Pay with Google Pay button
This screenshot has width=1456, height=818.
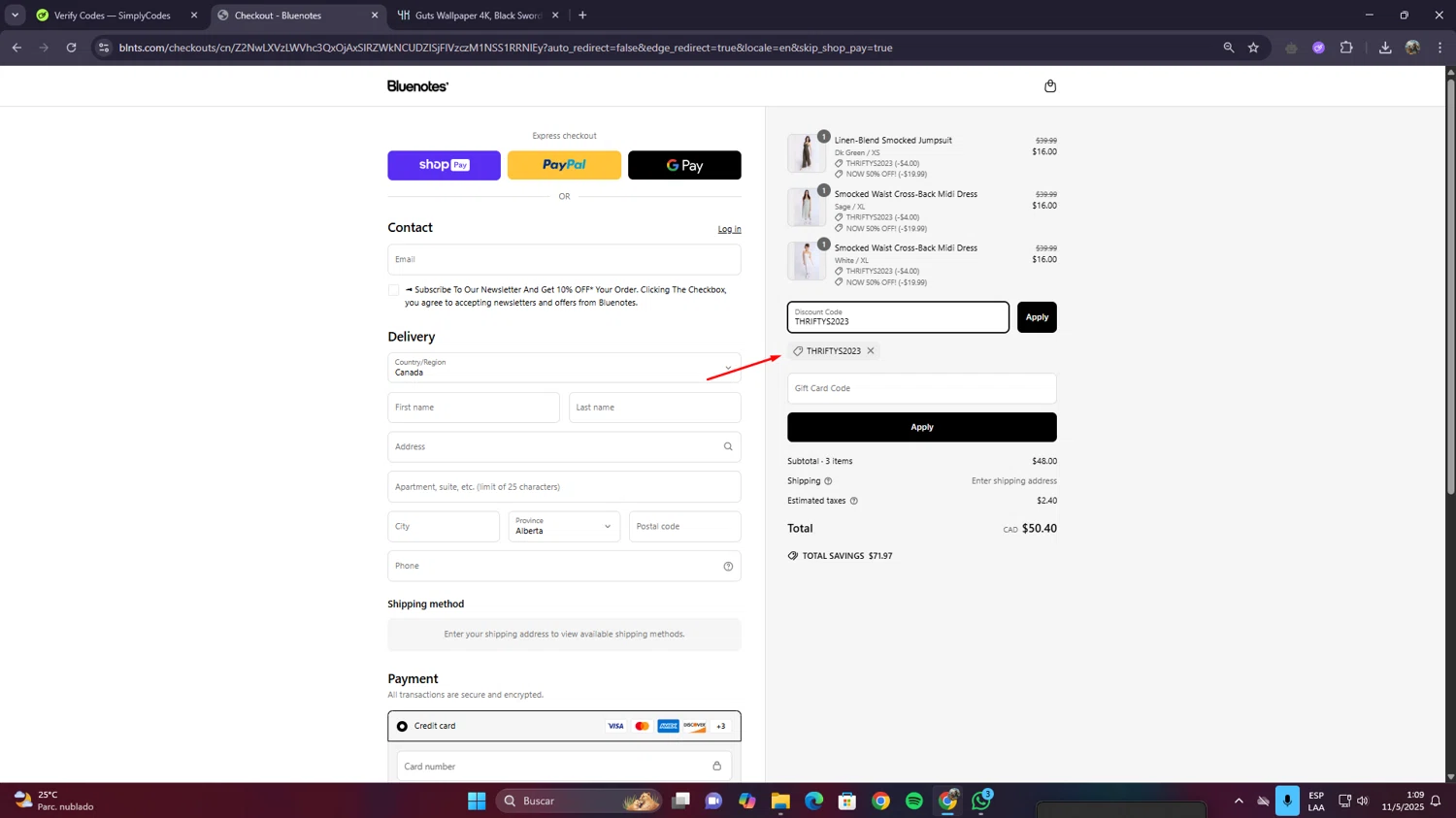coord(684,165)
